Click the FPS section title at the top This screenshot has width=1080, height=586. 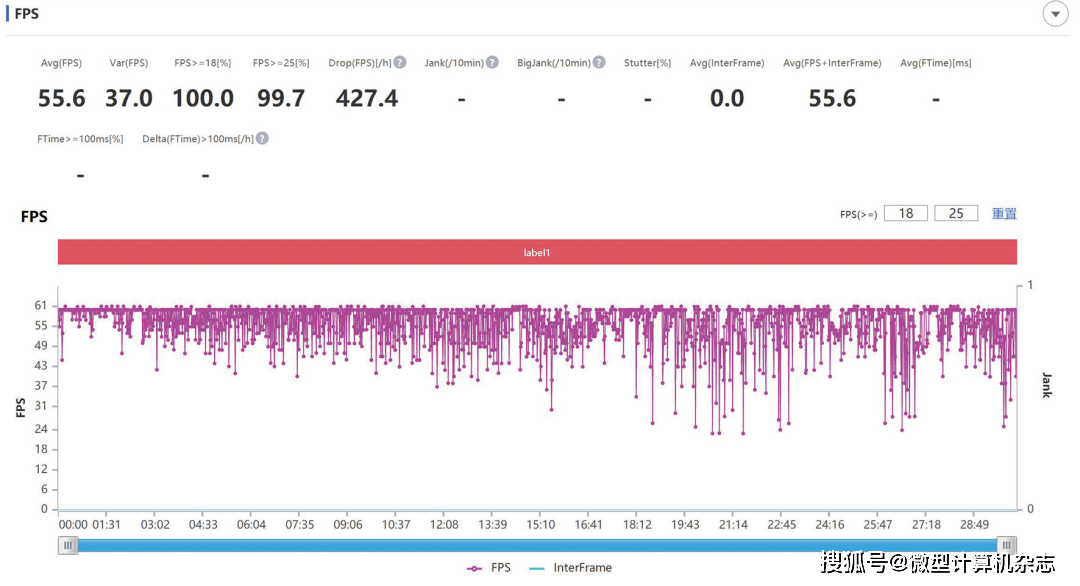(x=27, y=14)
